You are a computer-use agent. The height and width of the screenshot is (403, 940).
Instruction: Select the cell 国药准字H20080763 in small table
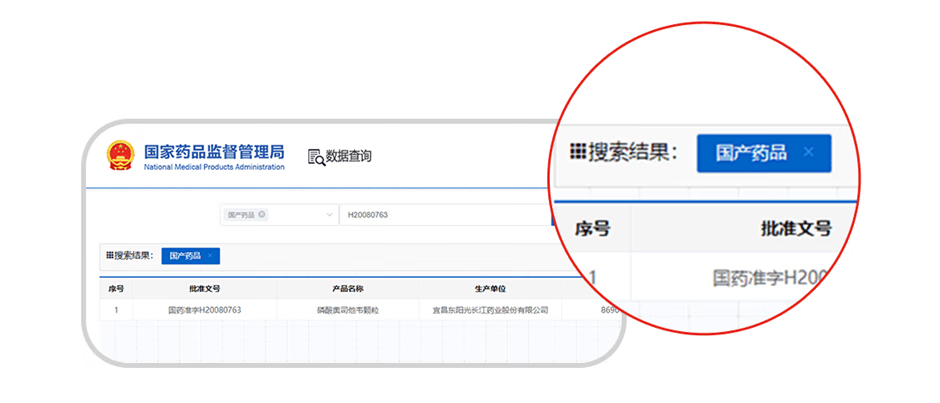pyautogui.click(x=204, y=310)
